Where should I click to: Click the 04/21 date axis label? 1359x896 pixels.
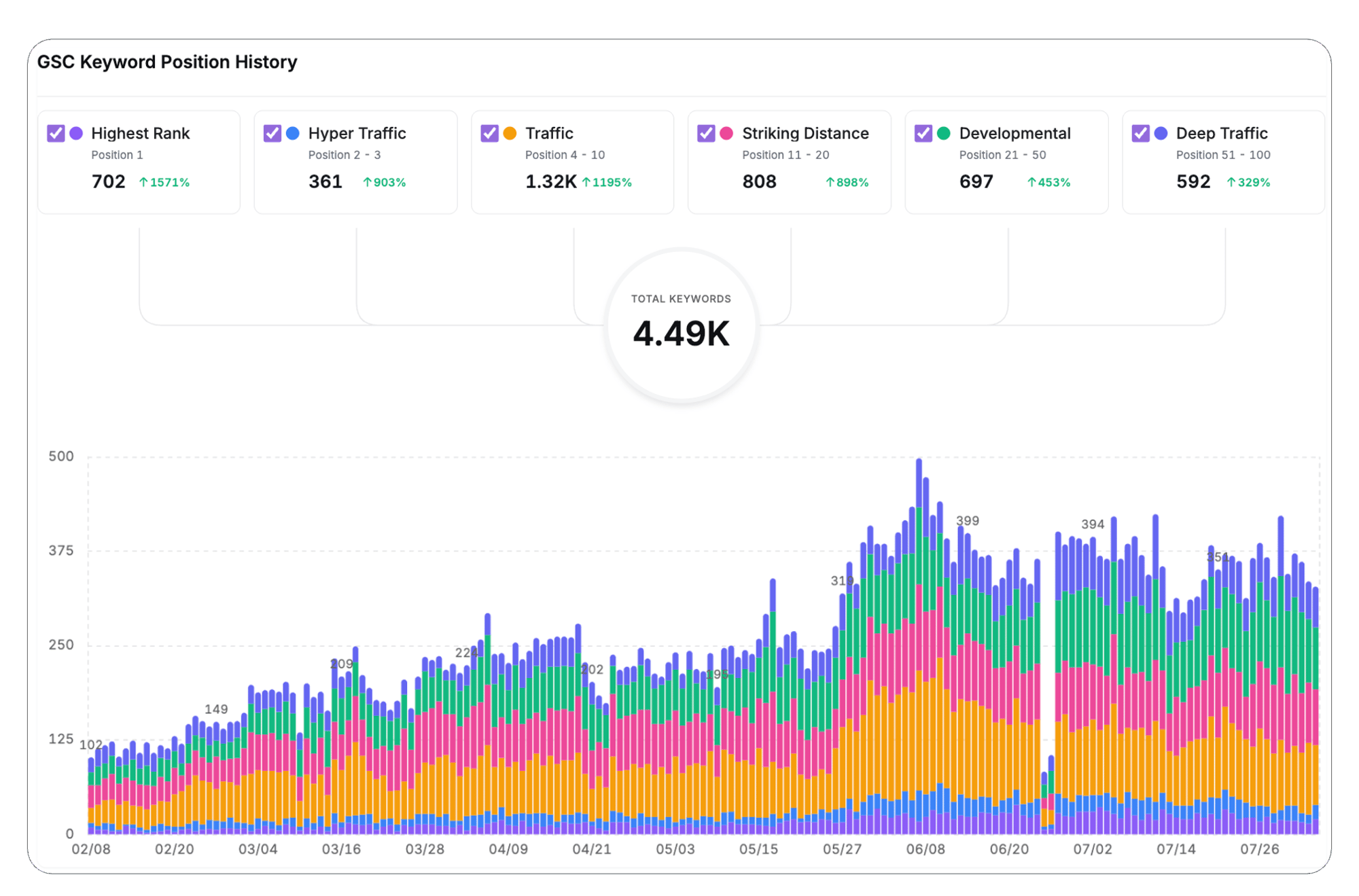tap(592, 849)
